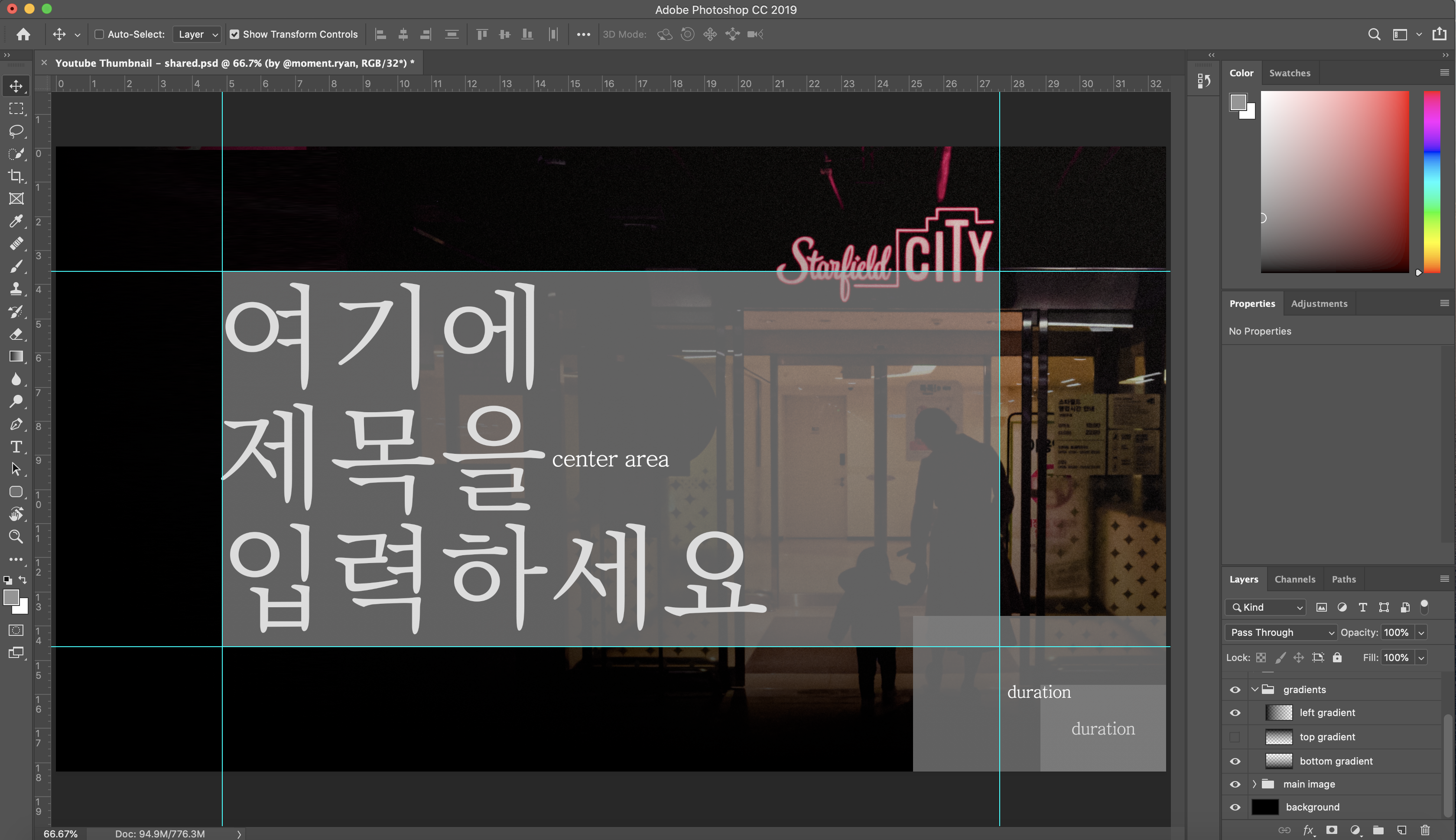Open the Adjustments panel tab
The image size is (1456, 840).
(x=1319, y=303)
